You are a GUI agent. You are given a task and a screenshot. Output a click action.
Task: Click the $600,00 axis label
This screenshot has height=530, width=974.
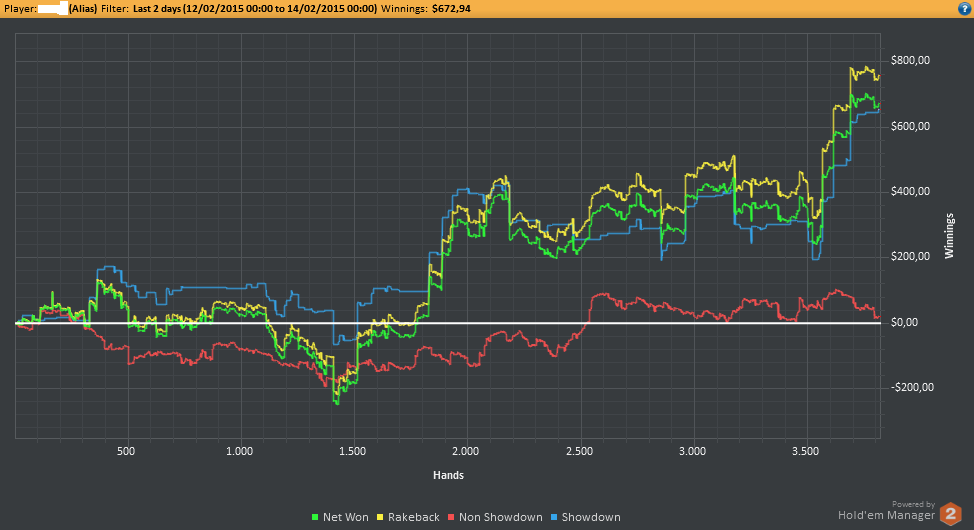point(911,126)
